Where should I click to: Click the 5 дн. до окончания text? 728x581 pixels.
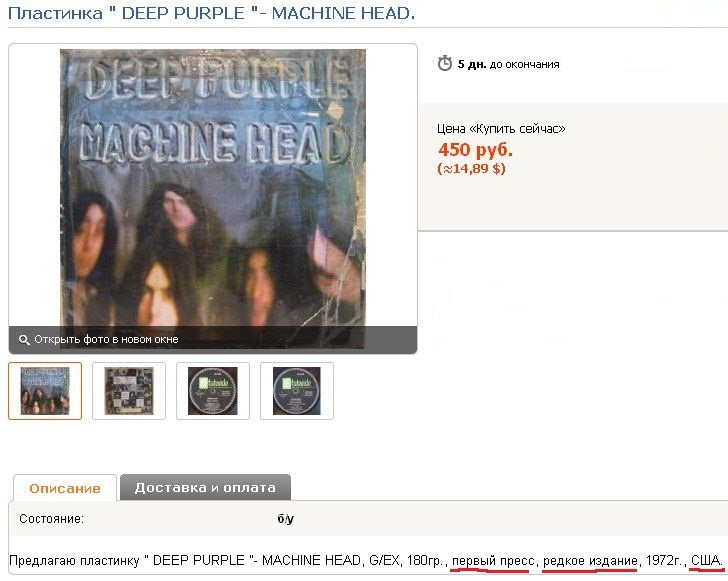click(508, 64)
